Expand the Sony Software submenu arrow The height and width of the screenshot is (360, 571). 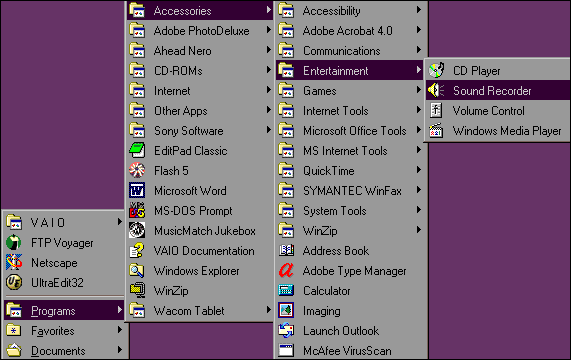pos(269,130)
